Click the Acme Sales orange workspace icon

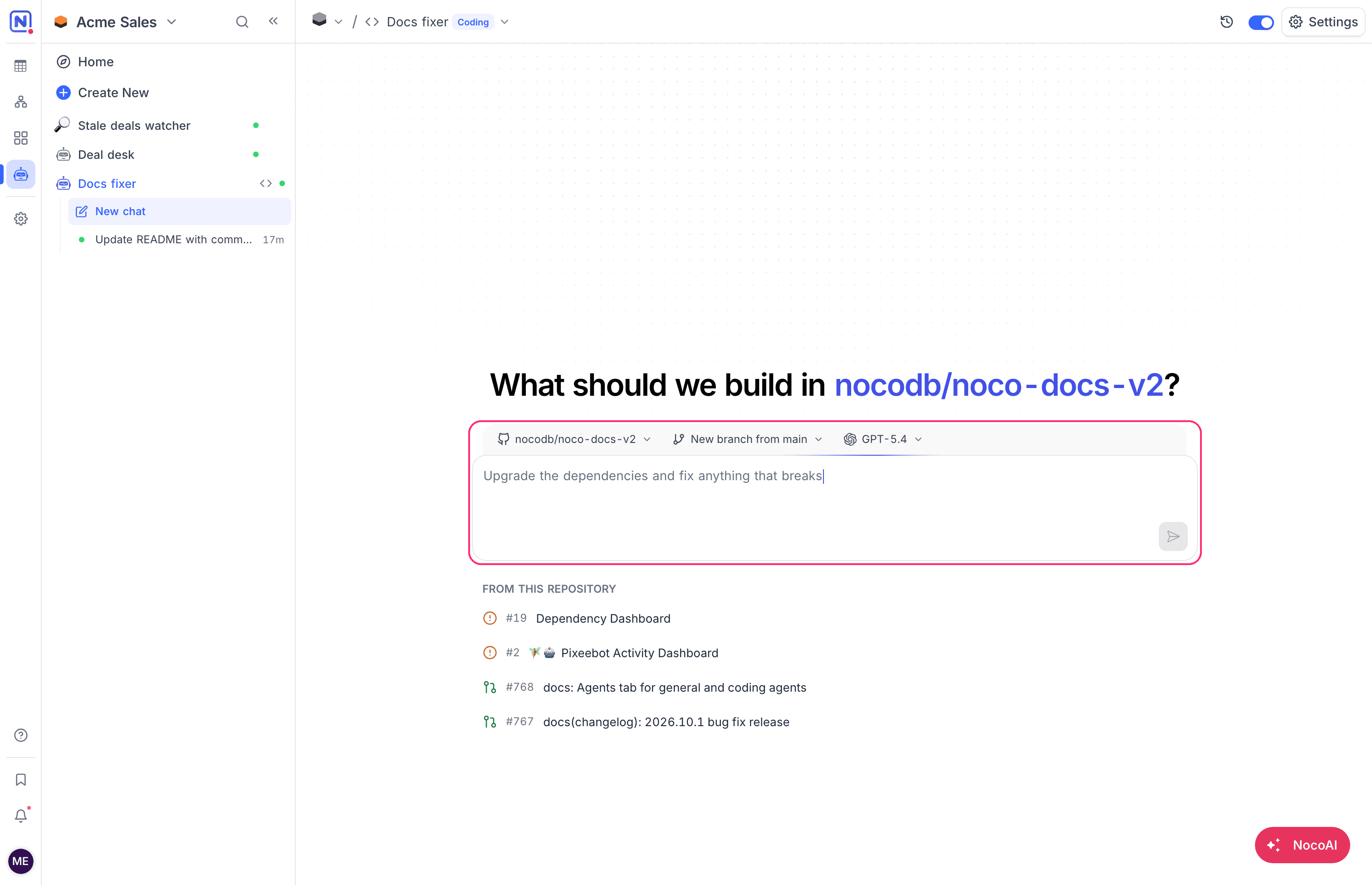tap(60, 22)
